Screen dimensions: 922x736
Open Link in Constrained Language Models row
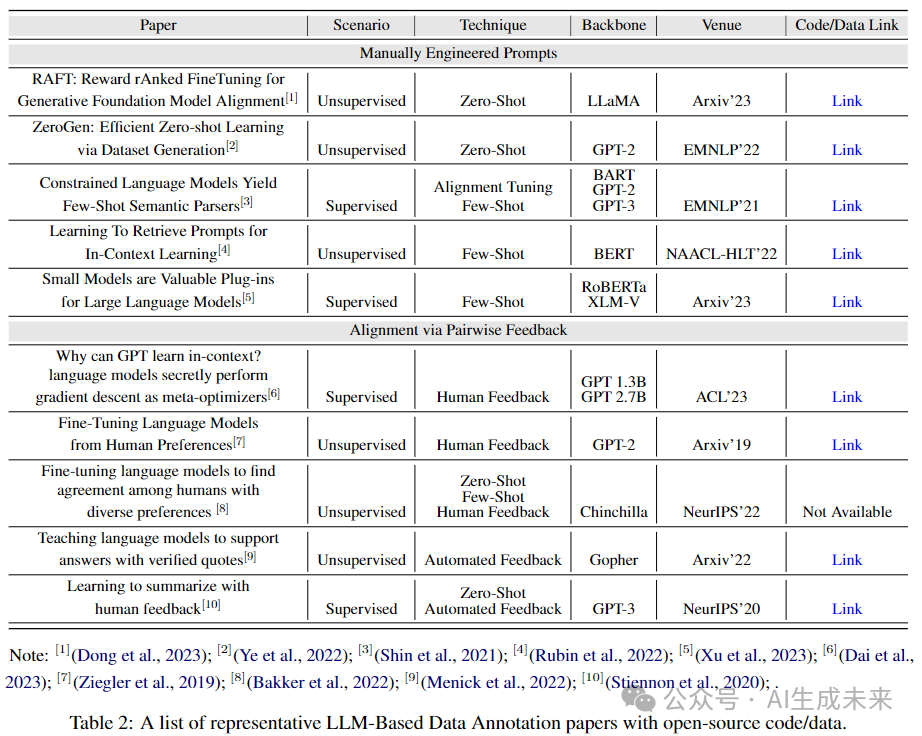(846, 206)
